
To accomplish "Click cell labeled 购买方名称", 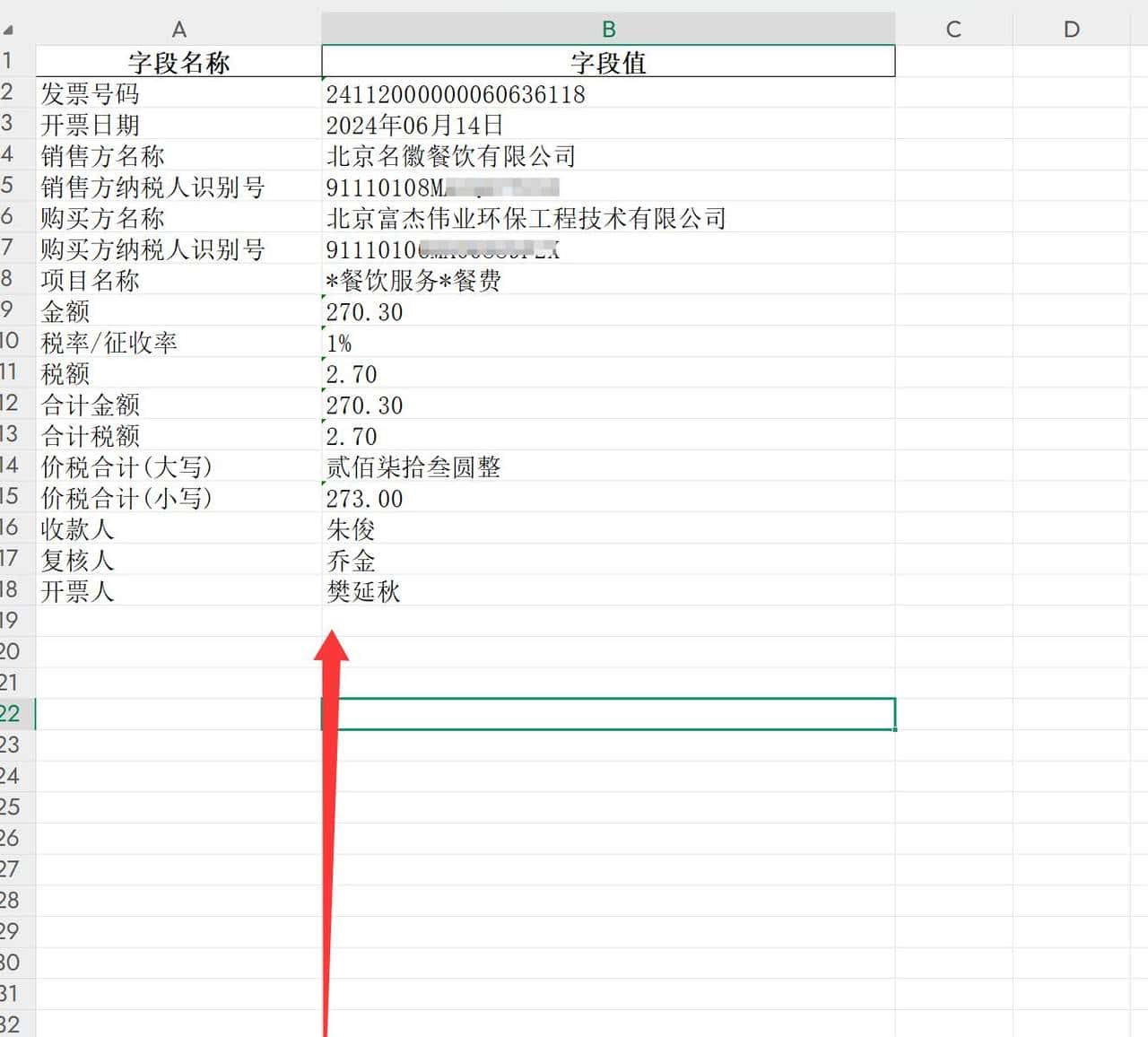I will (178, 218).
